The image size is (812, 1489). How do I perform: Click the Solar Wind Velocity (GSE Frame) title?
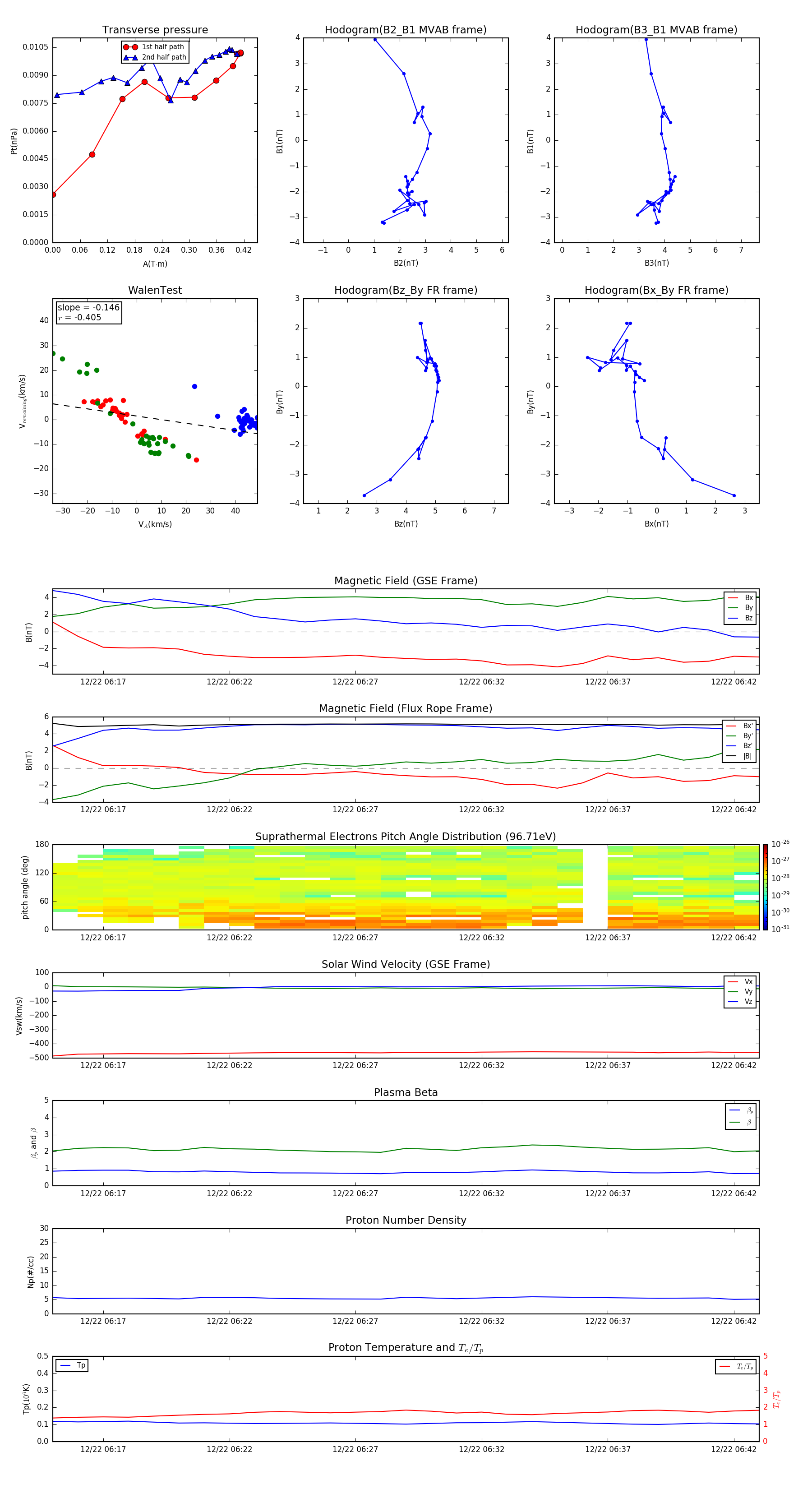click(x=406, y=964)
